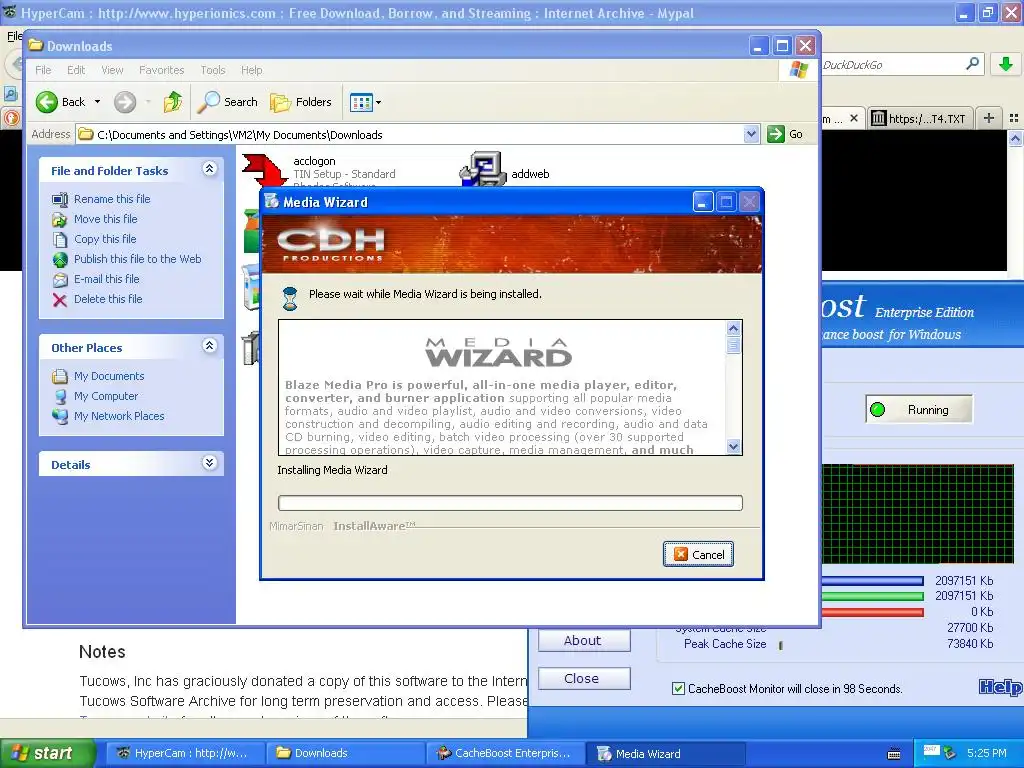Cancel the Media Wizard installation
The height and width of the screenshot is (768, 1024).
click(x=698, y=554)
